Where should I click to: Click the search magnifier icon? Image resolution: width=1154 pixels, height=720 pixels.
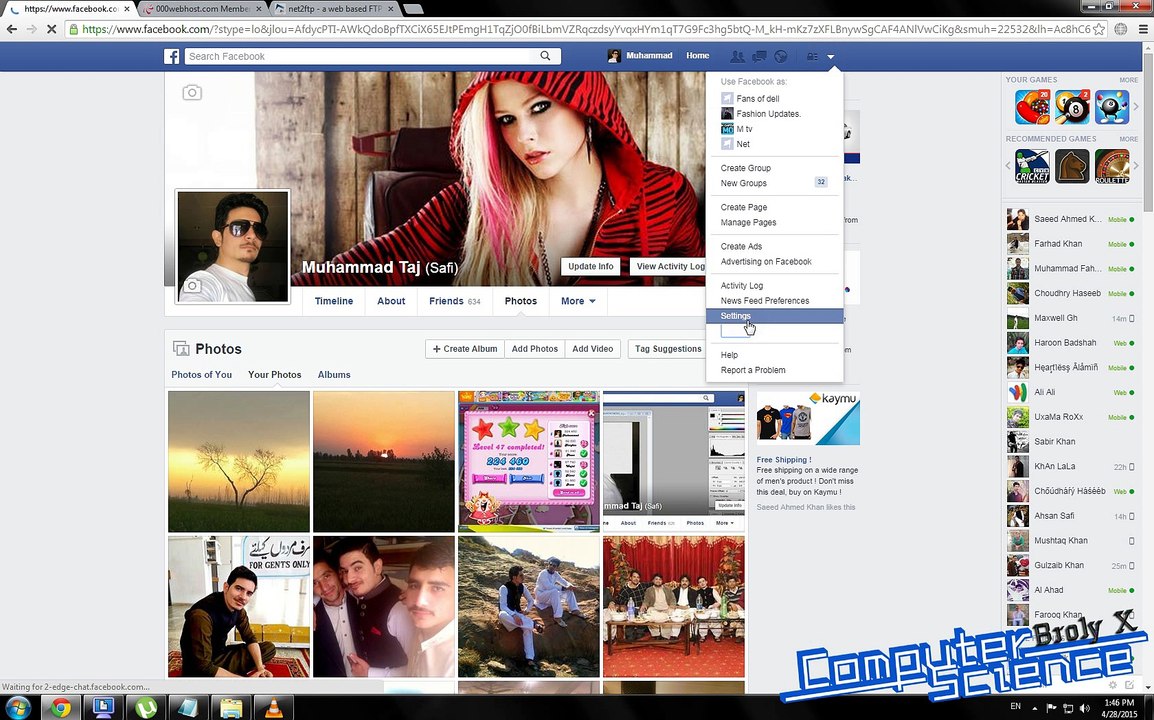click(x=545, y=56)
